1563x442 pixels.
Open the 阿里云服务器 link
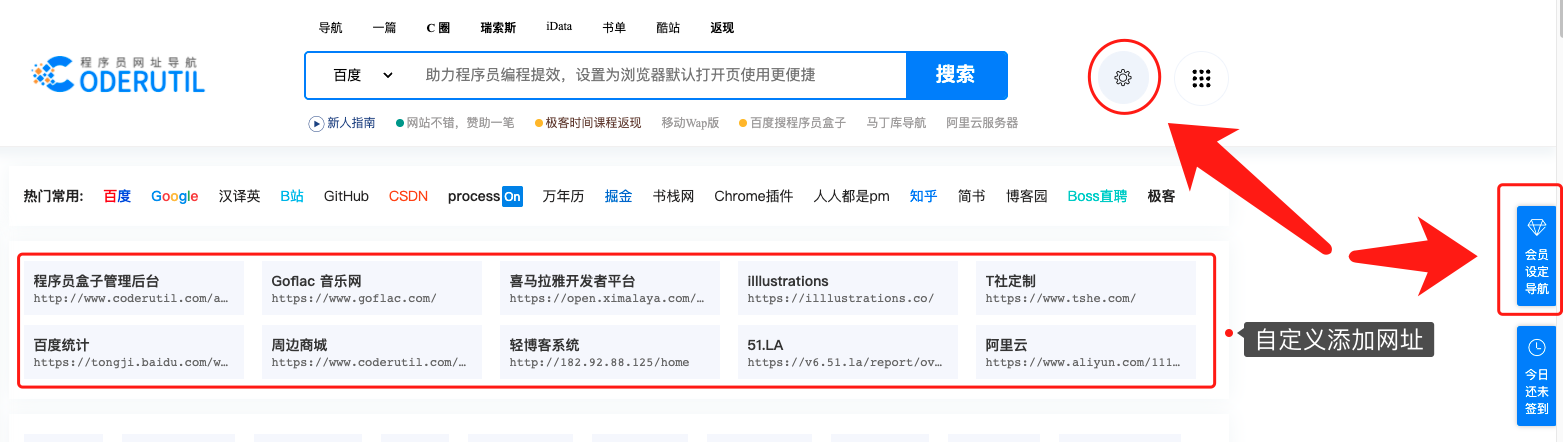point(982,123)
